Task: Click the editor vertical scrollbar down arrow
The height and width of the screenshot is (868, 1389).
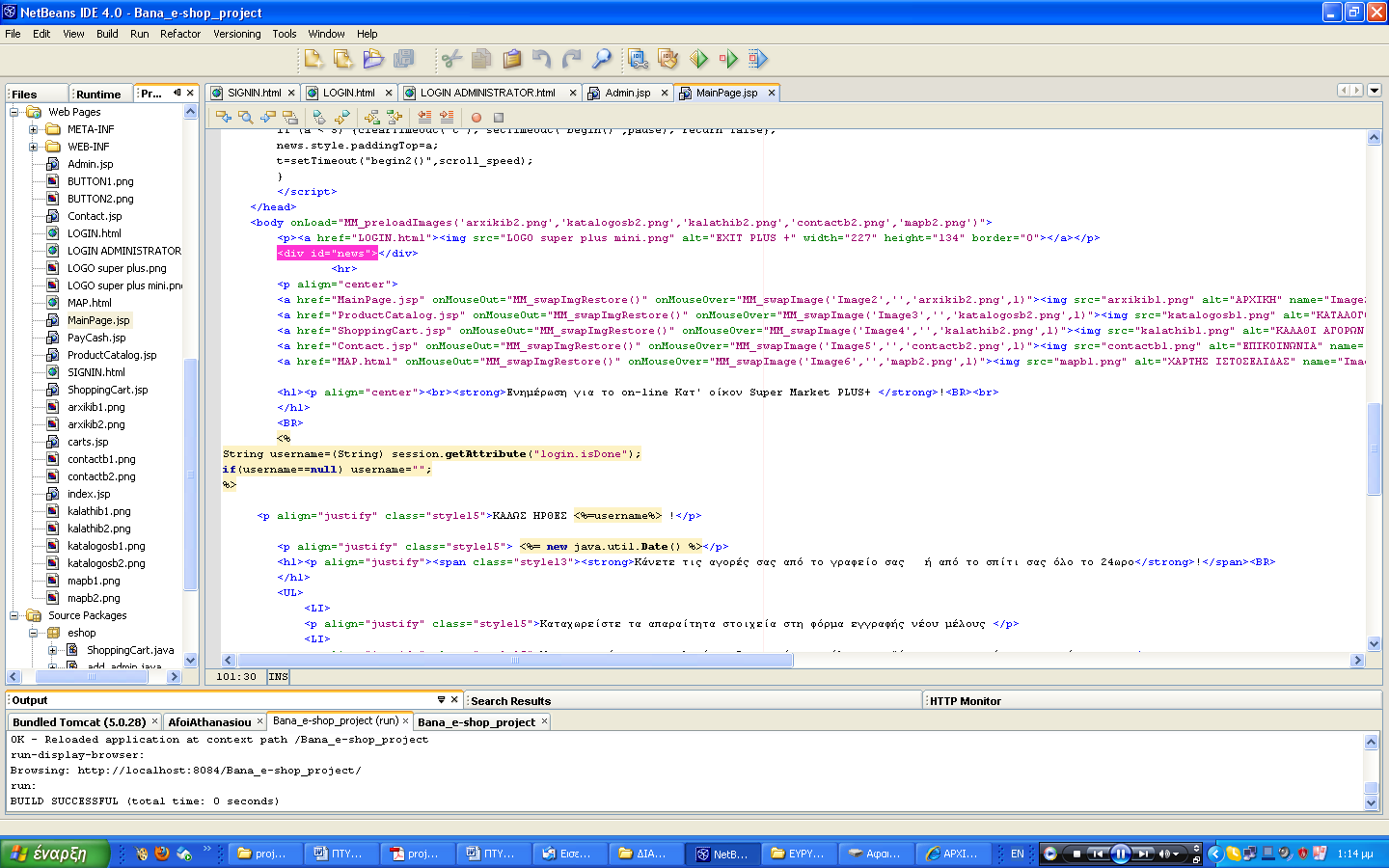Action: click(x=1374, y=643)
